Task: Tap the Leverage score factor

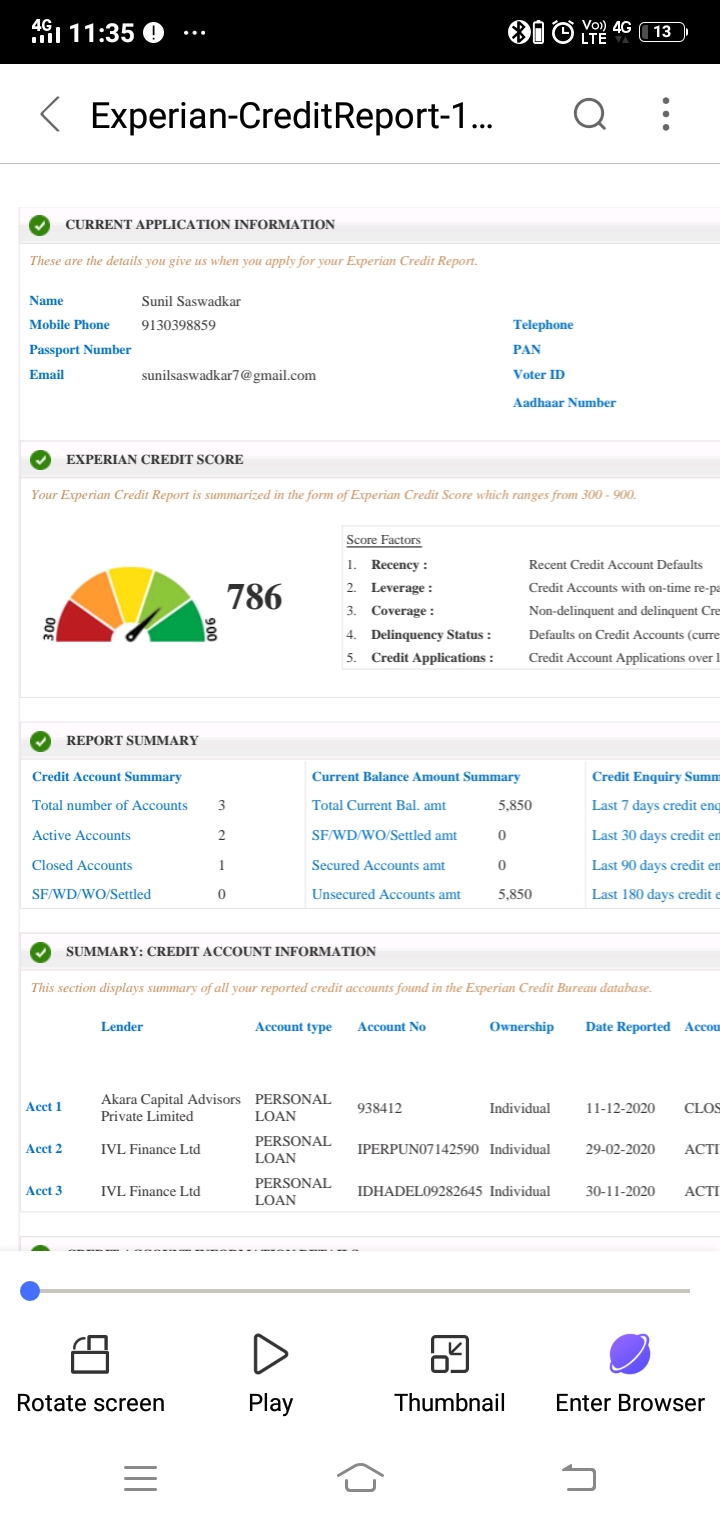Action: coord(402,588)
